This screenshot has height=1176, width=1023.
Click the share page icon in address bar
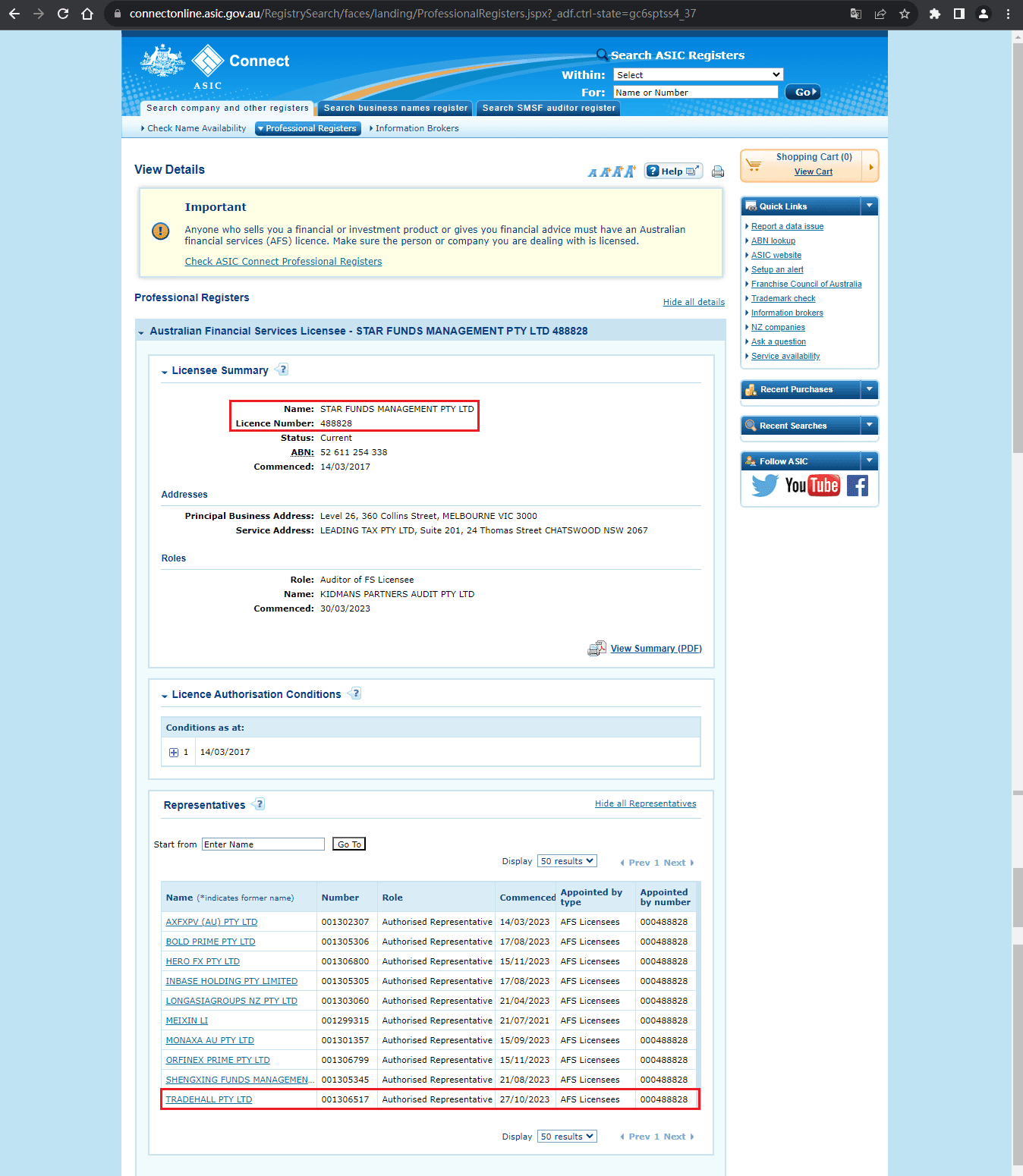(x=880, y=14)
